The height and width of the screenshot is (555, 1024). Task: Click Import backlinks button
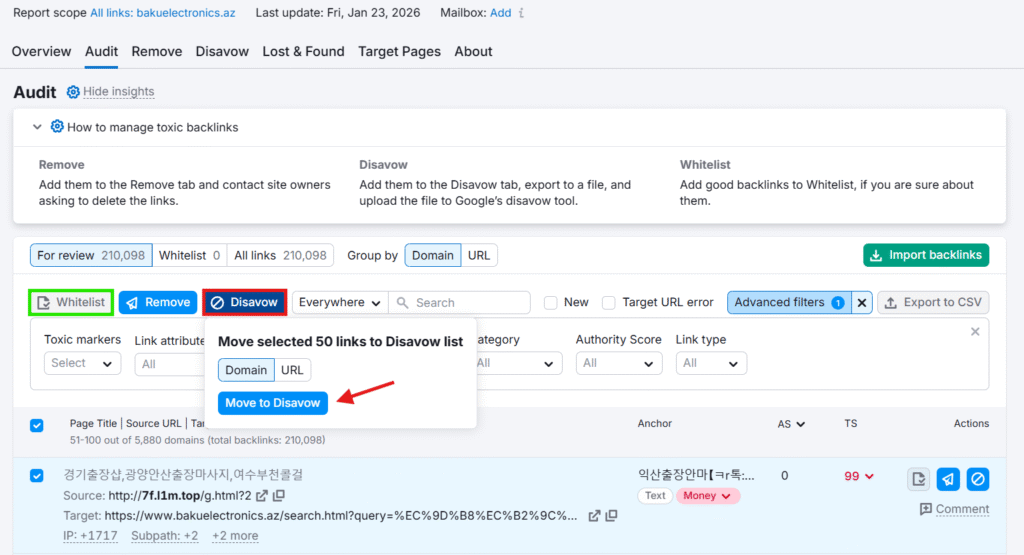pyautogui.click(x=926, y=255)
